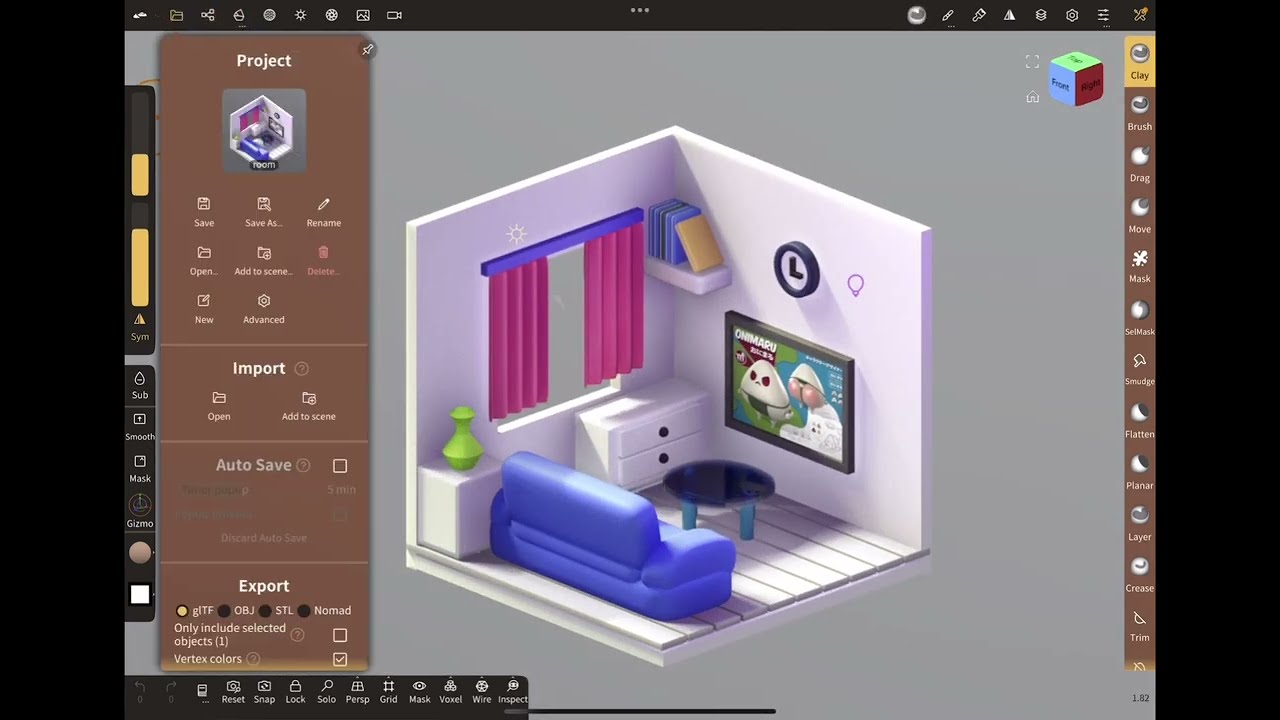
Task: Click the view orientation cube
Action: click(x=1075, y=80)
